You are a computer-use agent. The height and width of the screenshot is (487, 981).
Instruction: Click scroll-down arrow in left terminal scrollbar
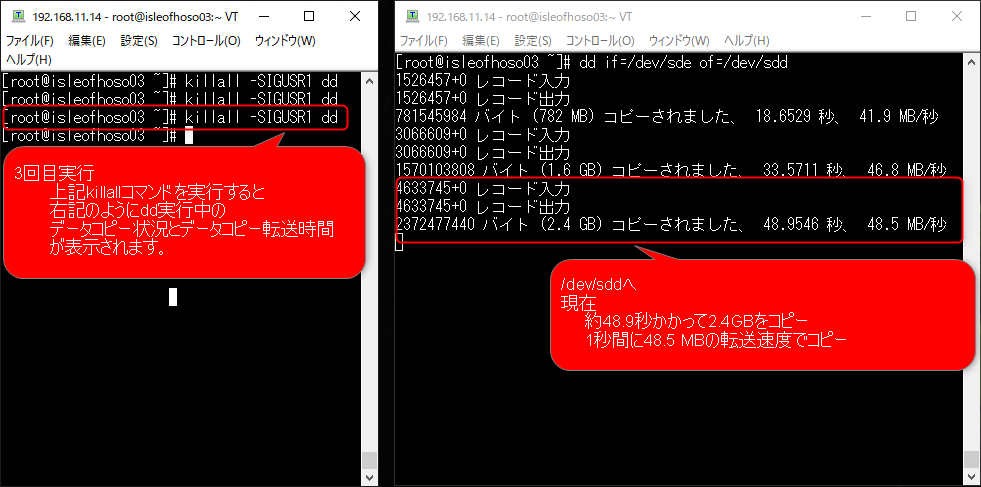(x=370, y=477)
